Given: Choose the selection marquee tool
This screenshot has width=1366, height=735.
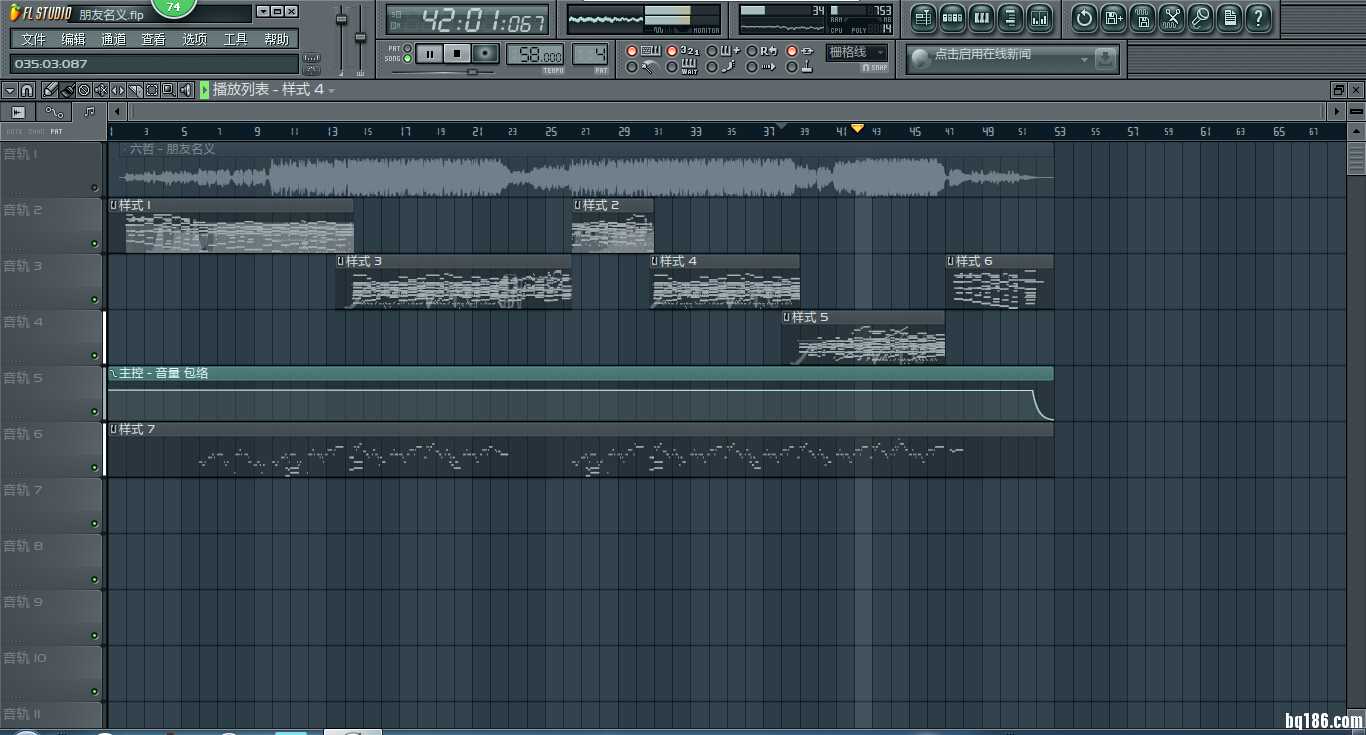Looking at the screenshot, I should click(152, 90).
